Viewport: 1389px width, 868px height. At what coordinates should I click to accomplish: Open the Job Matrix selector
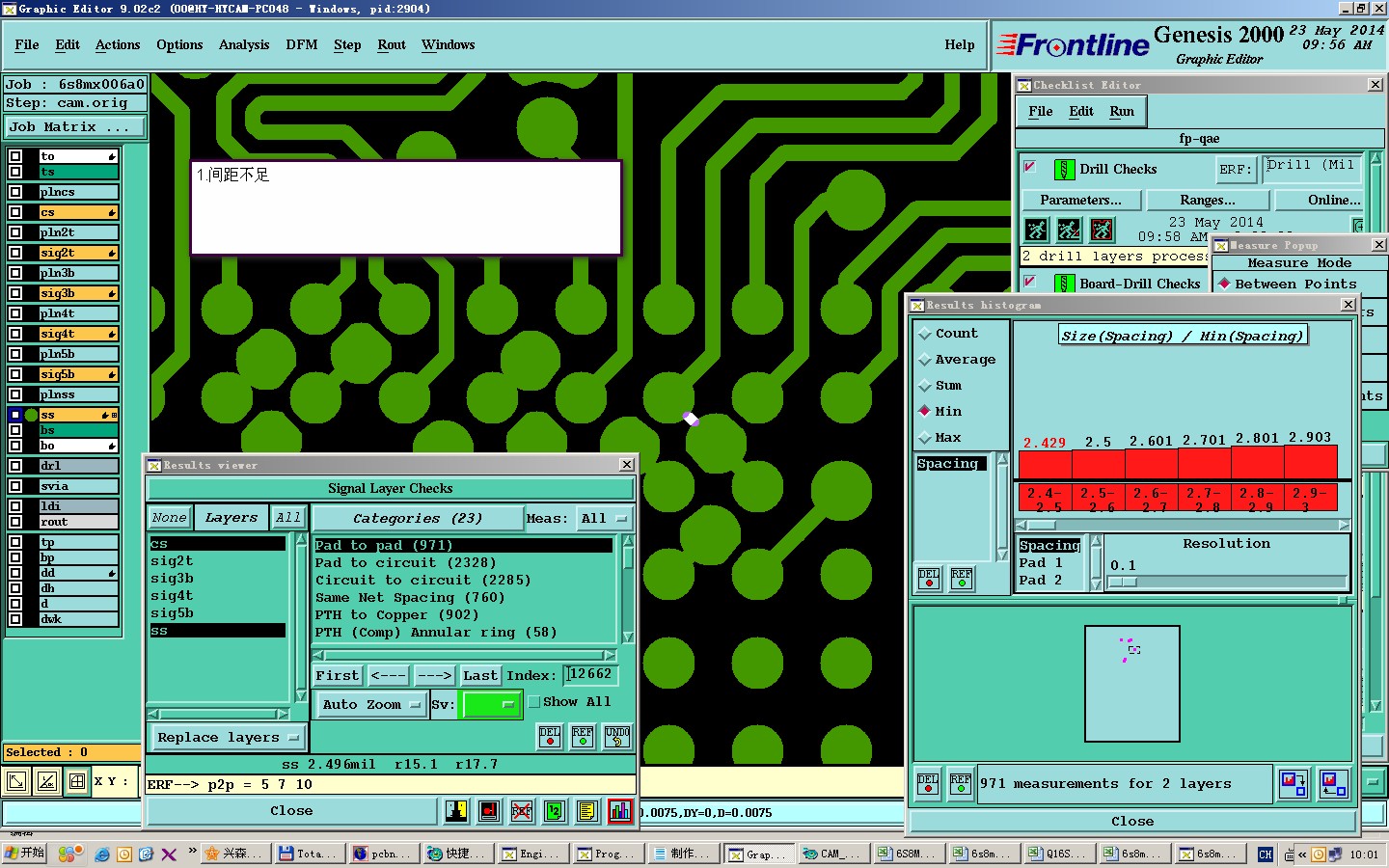click(75, 127)
